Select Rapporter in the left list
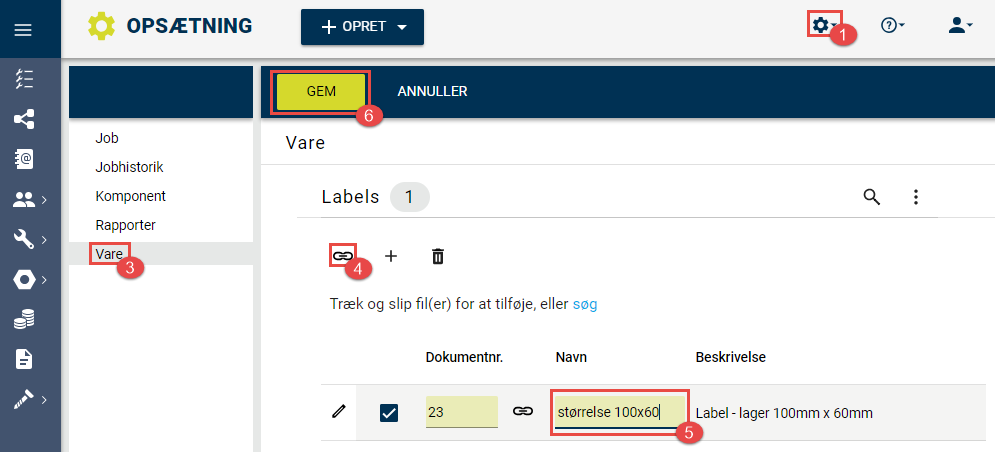Viewport: 995px width, 452px height. [x=126, y=225]
